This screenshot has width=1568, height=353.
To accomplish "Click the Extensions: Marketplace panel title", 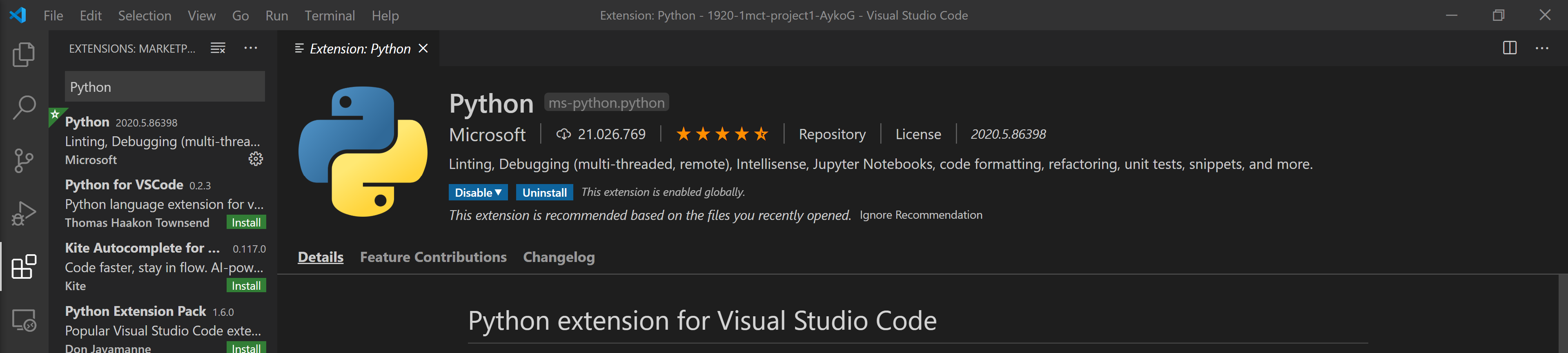I will pyautogui.click(x=132, y=49).
